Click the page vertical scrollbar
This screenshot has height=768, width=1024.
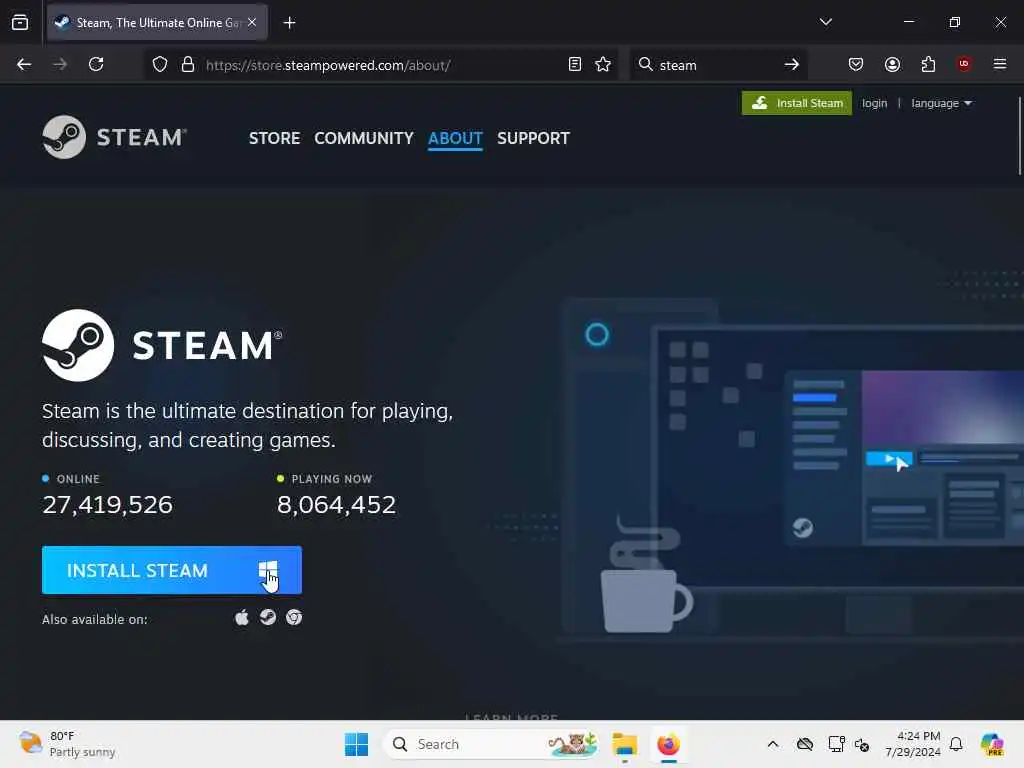(x=1019, y=136)
